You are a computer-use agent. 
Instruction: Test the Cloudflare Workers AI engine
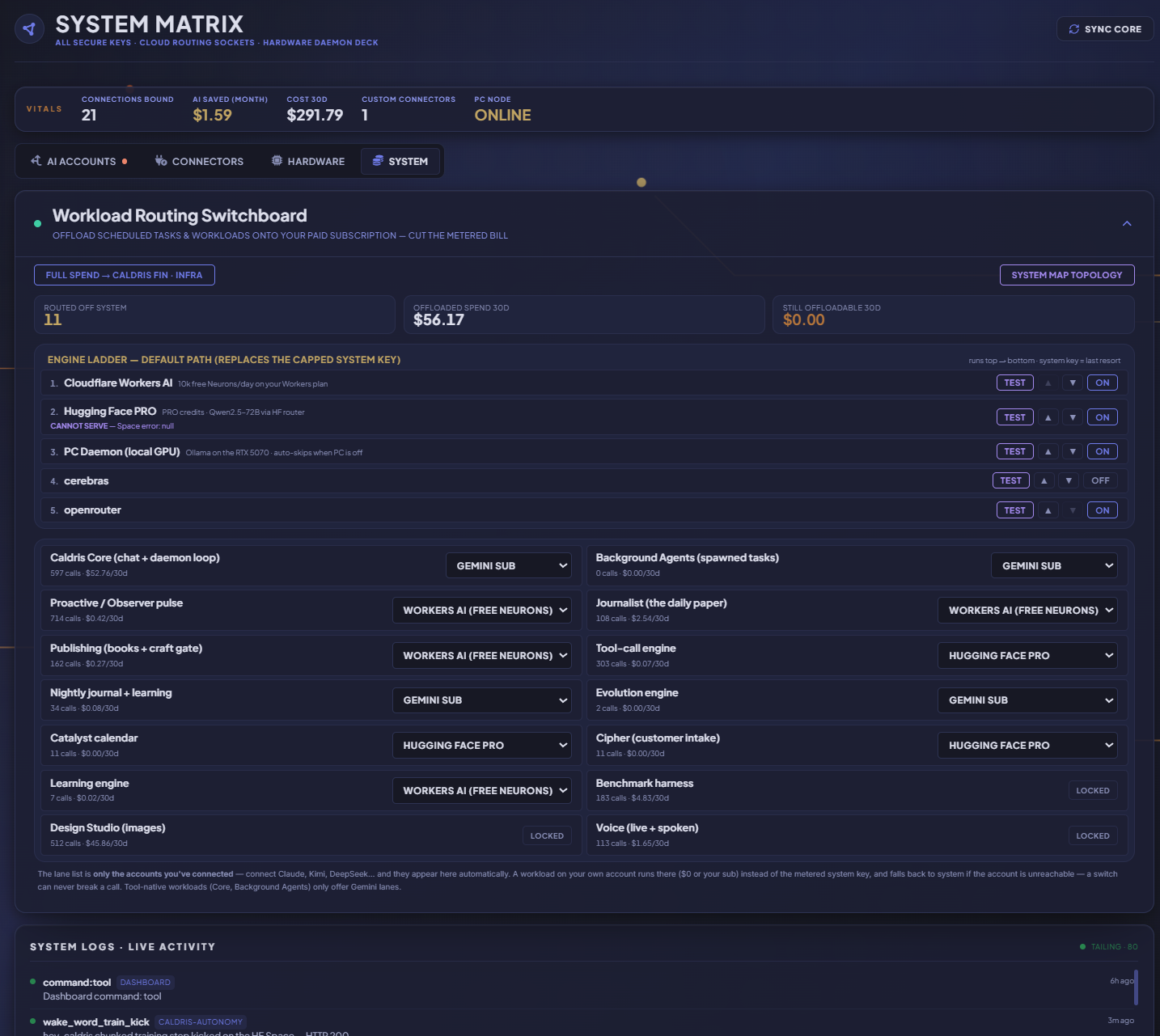pos(1014,383)
